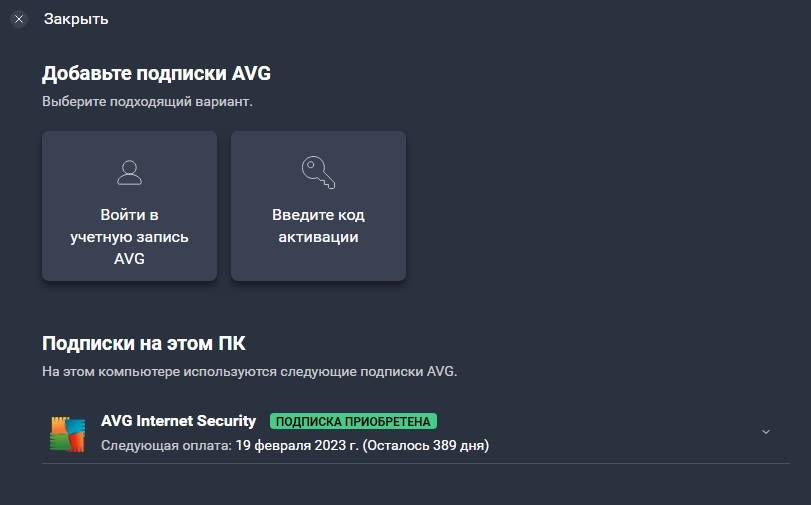This screenshot has width=811, height=505.
Task: Click the user silhouette icon
Action: point(129,172)
